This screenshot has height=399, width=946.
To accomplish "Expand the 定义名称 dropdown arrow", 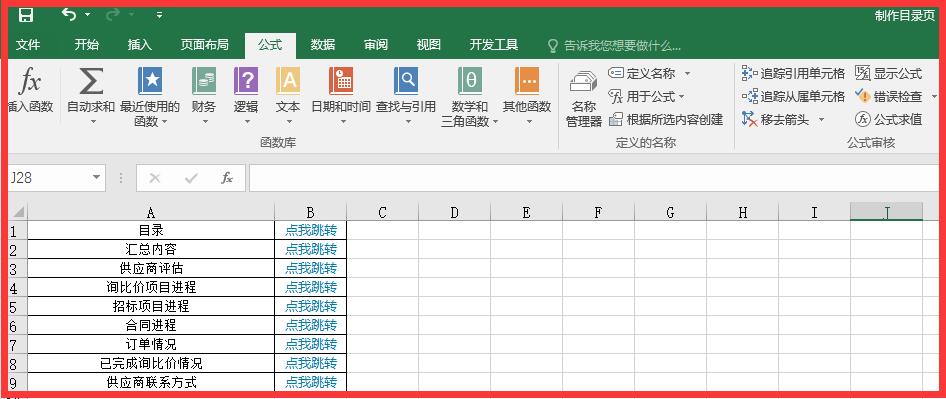I will [x=687, y=74].
